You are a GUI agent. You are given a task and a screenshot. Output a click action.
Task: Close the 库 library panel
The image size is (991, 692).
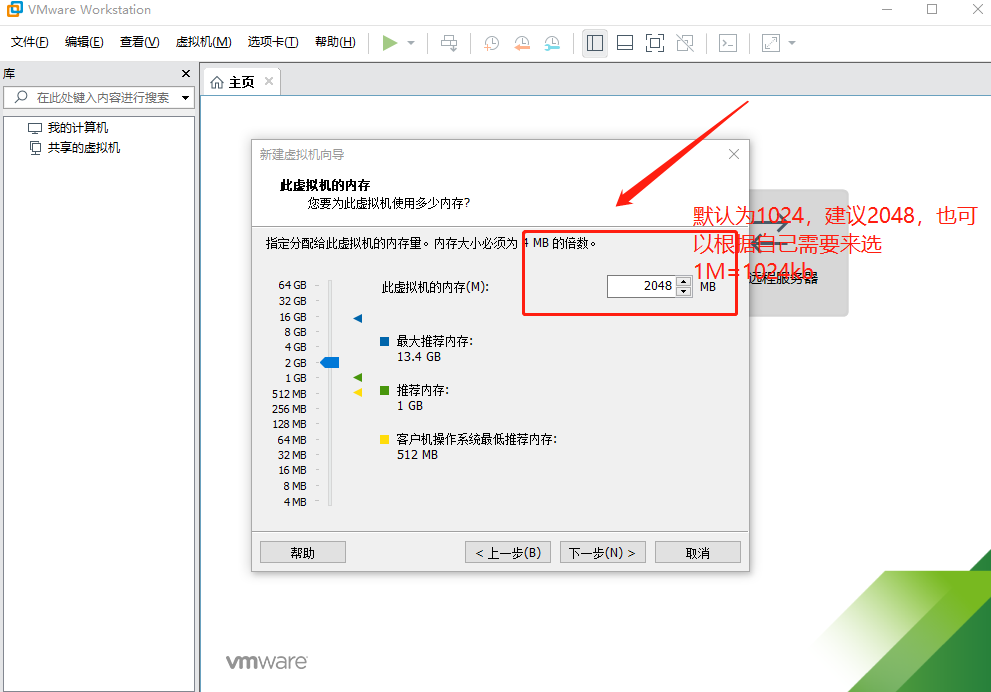tap(186, 74)
